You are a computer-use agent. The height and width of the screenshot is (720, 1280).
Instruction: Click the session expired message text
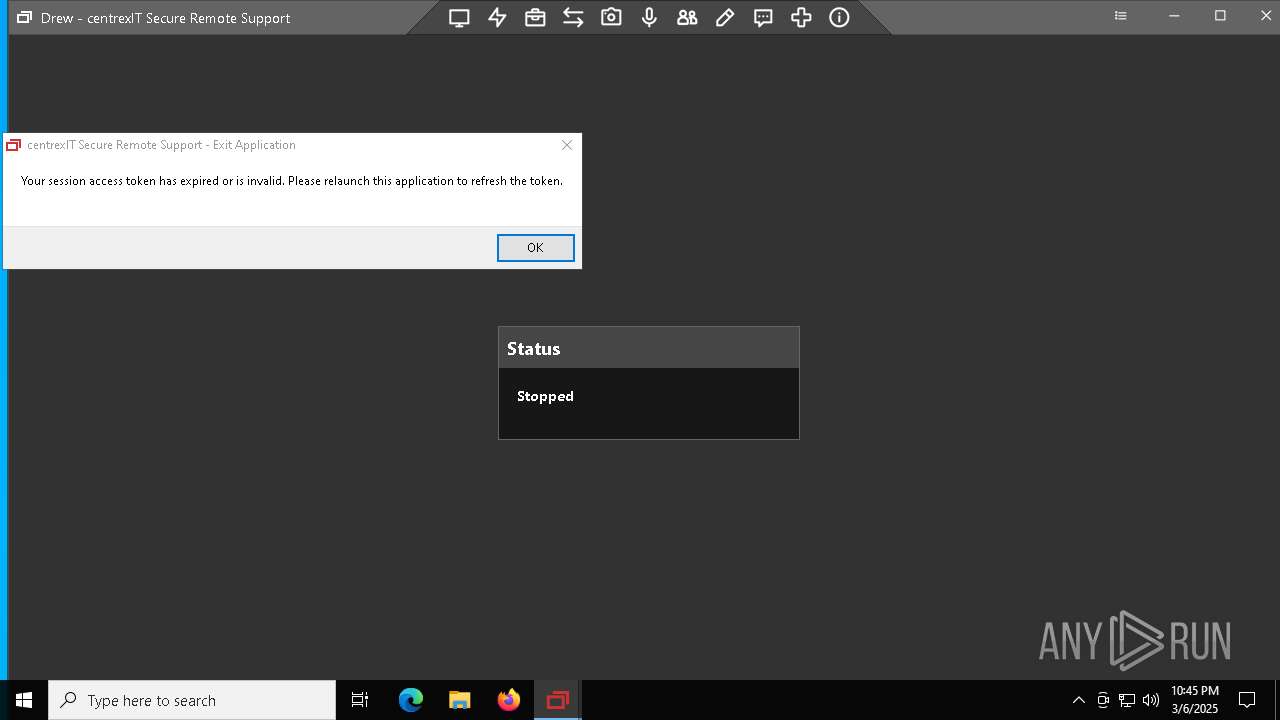click(x=292, y=181)
